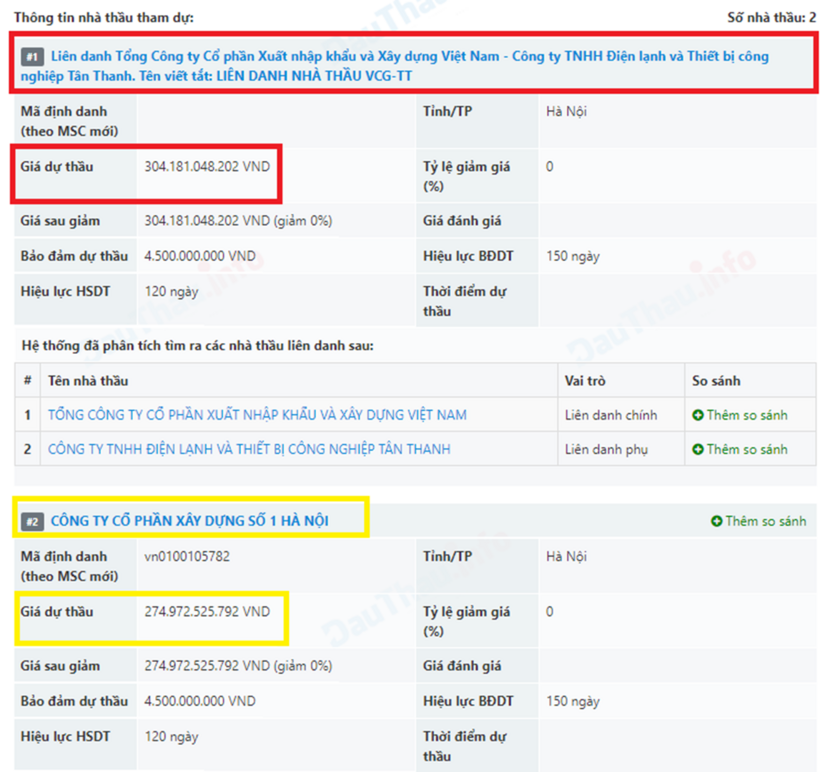Click the 'Số nhà thầu: 2' count text

pyautogui.click(x=771, y=17)
